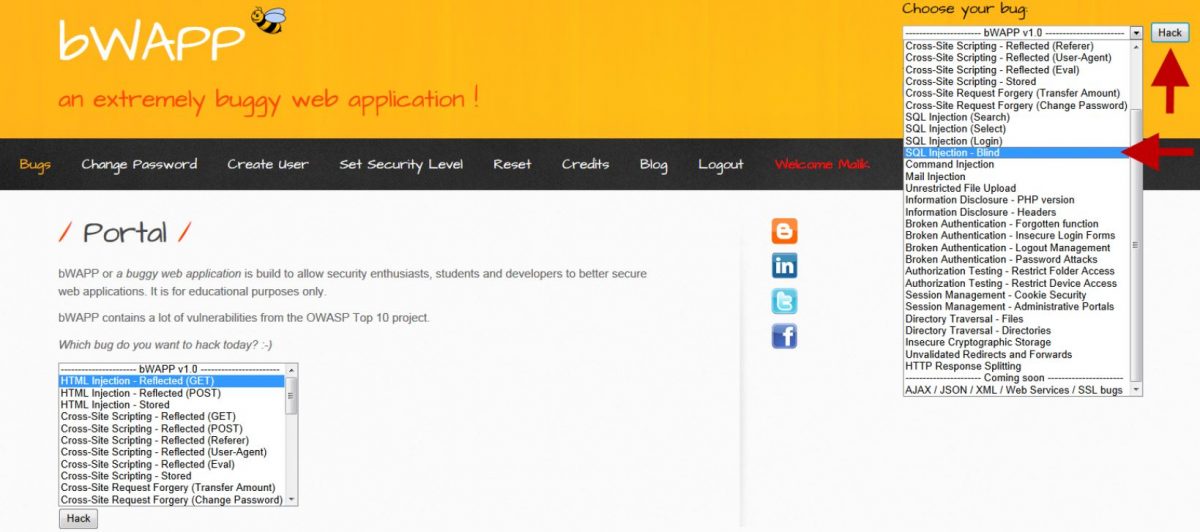Choose SQL Injection (Login) in dropdown
Viewport: 1200px width, 532px height.
point(1015,141)
